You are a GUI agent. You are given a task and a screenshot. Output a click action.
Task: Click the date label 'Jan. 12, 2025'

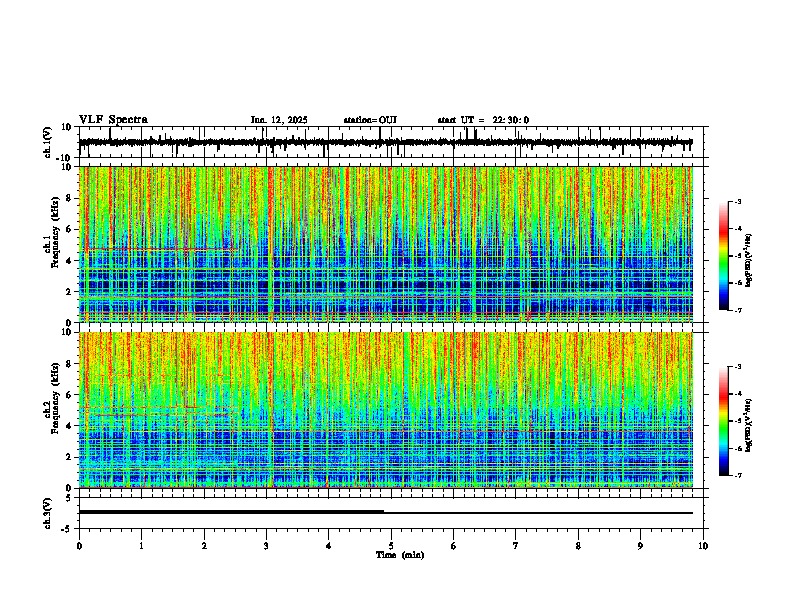pyautogui.click(x=279, y=120)
